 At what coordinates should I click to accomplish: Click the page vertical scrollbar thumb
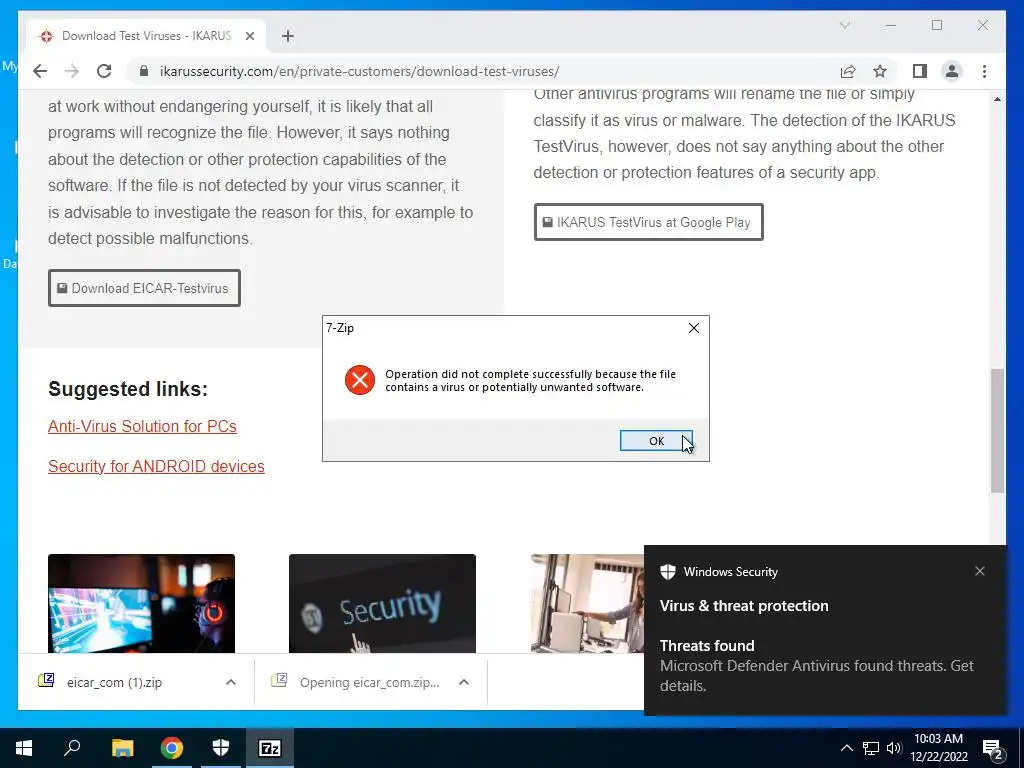coord(997,431)
